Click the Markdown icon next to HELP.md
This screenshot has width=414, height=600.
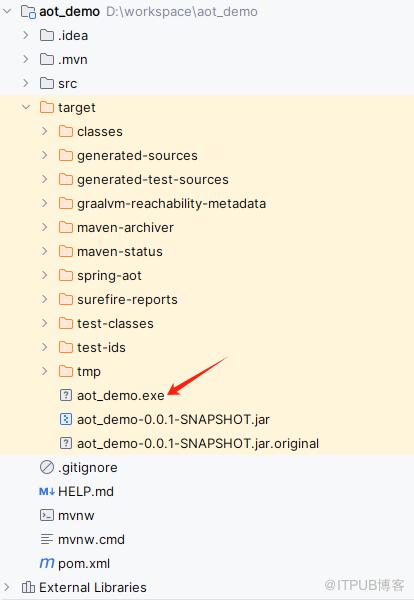click(x=47, y=491)
